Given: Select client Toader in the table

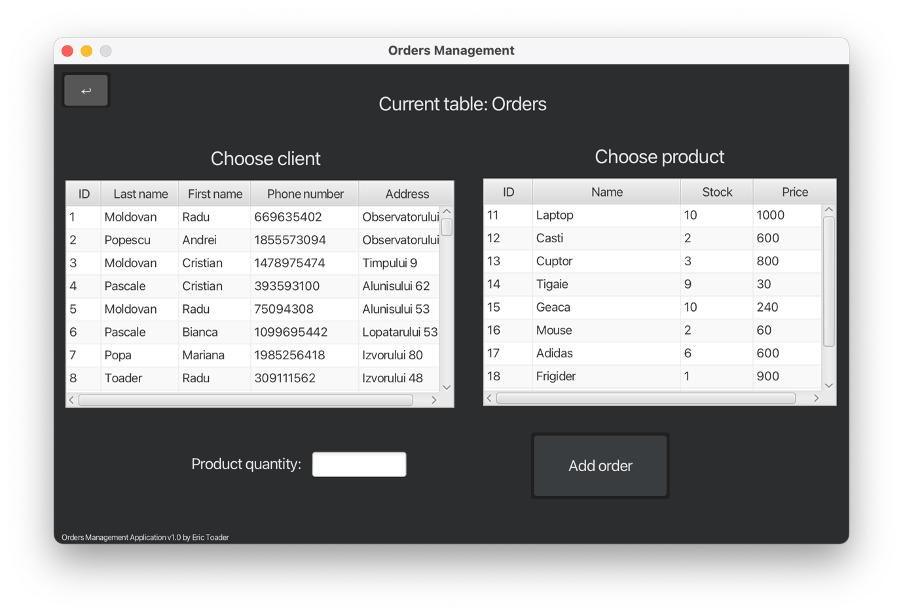Looking at the screenshot, I should [x=123, y=378].
